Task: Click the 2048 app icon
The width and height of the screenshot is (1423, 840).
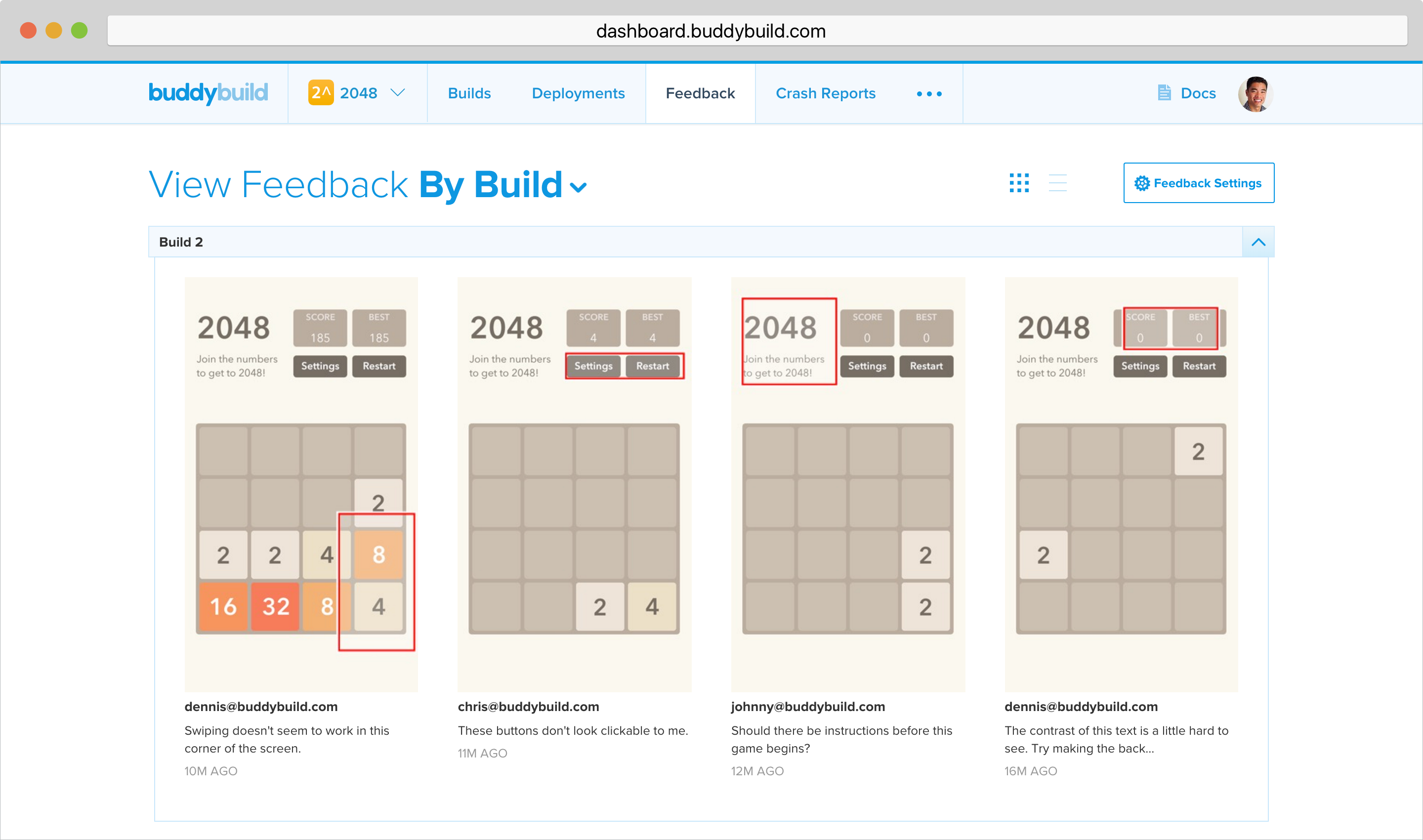Action: pyautogui.click(x=320, y=93)
